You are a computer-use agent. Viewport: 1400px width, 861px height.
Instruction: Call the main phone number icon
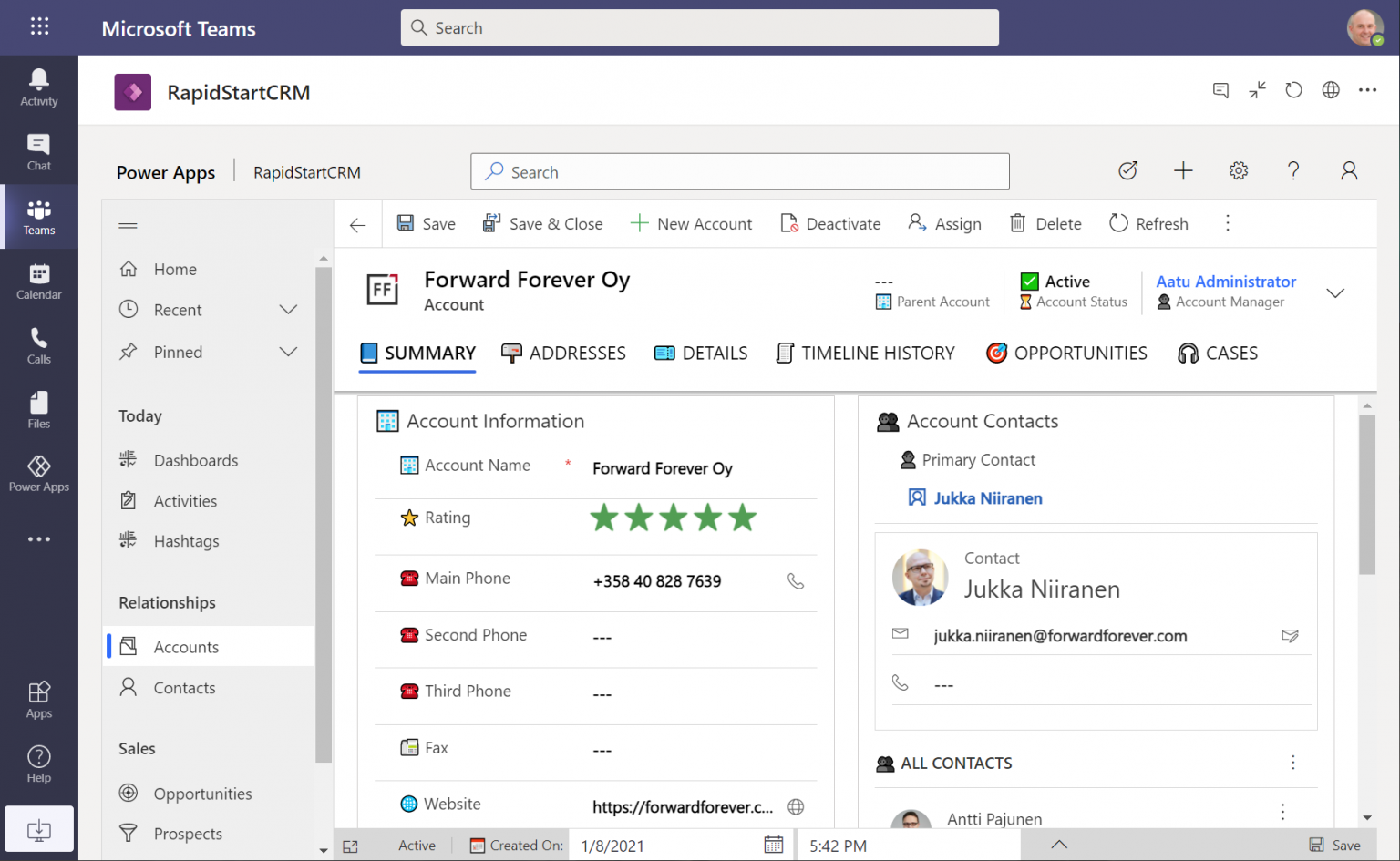click(796, 581)
